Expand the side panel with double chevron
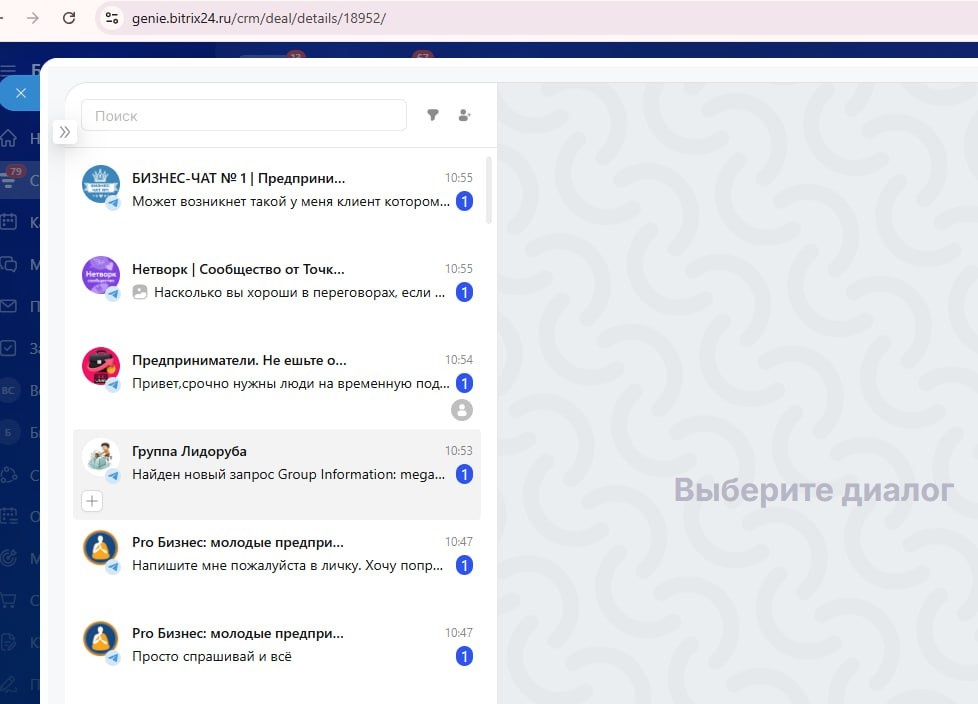The height and width of the screenshot is (704, 978). (x=65, y=132)
